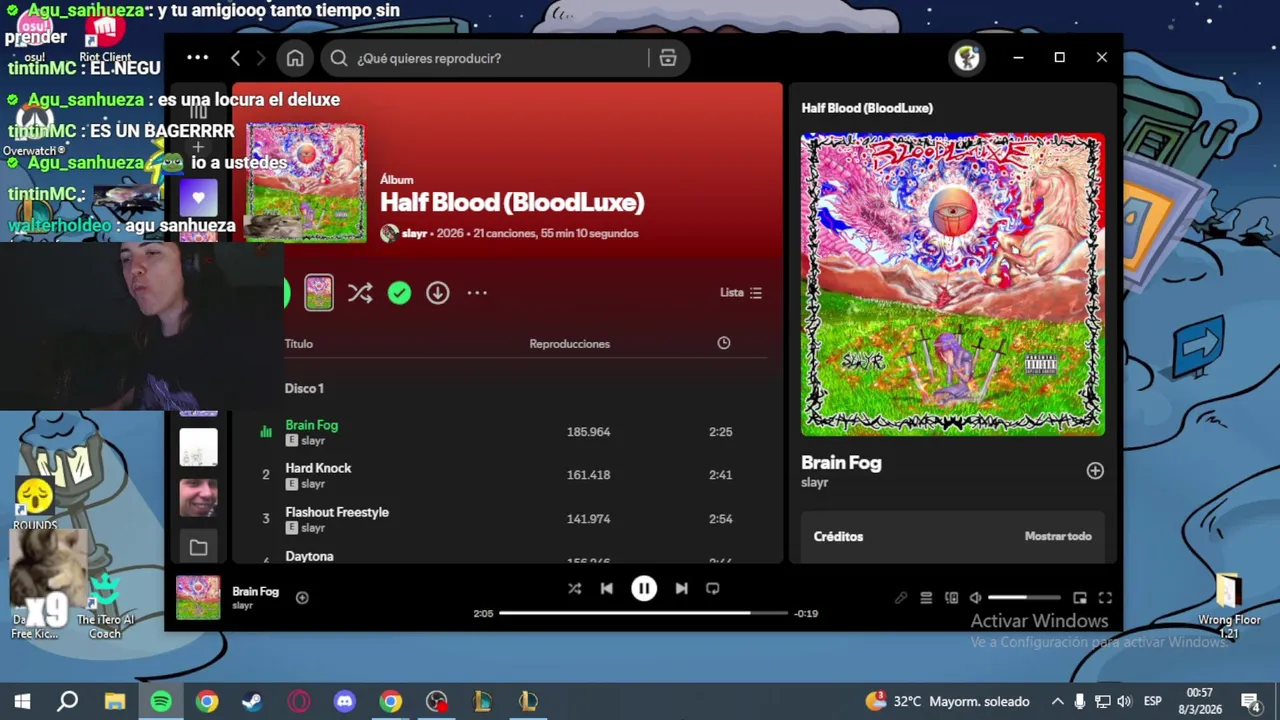Seek on the song progress bar

tap(643, 613)
